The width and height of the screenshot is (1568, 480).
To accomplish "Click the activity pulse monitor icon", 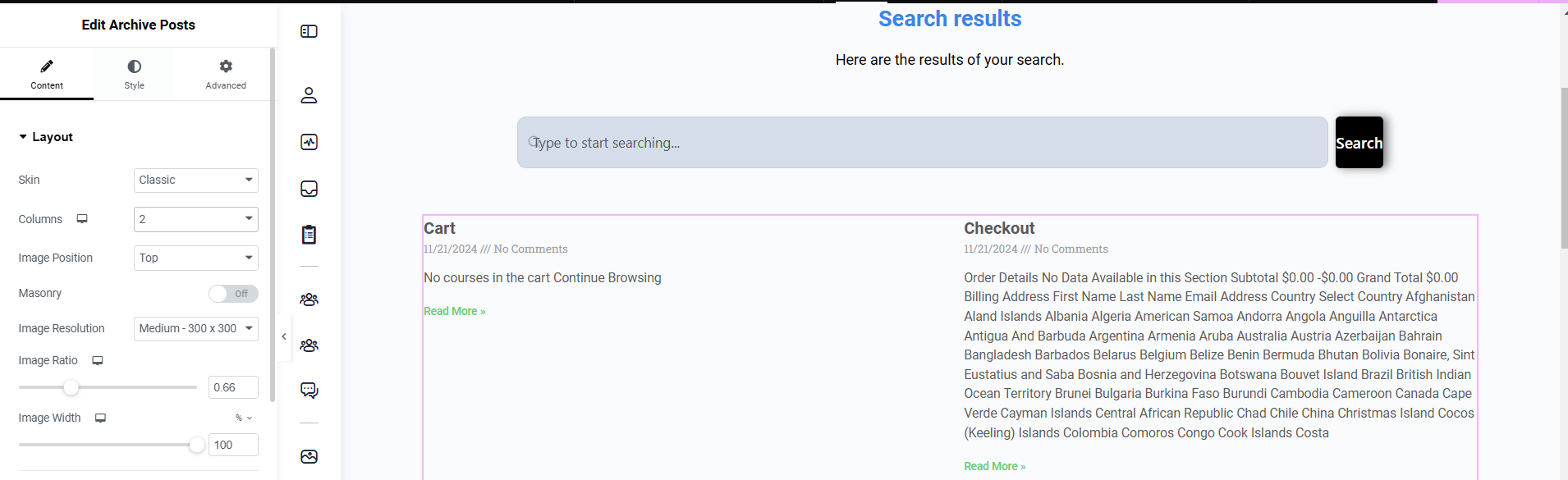I will point(309,142).
